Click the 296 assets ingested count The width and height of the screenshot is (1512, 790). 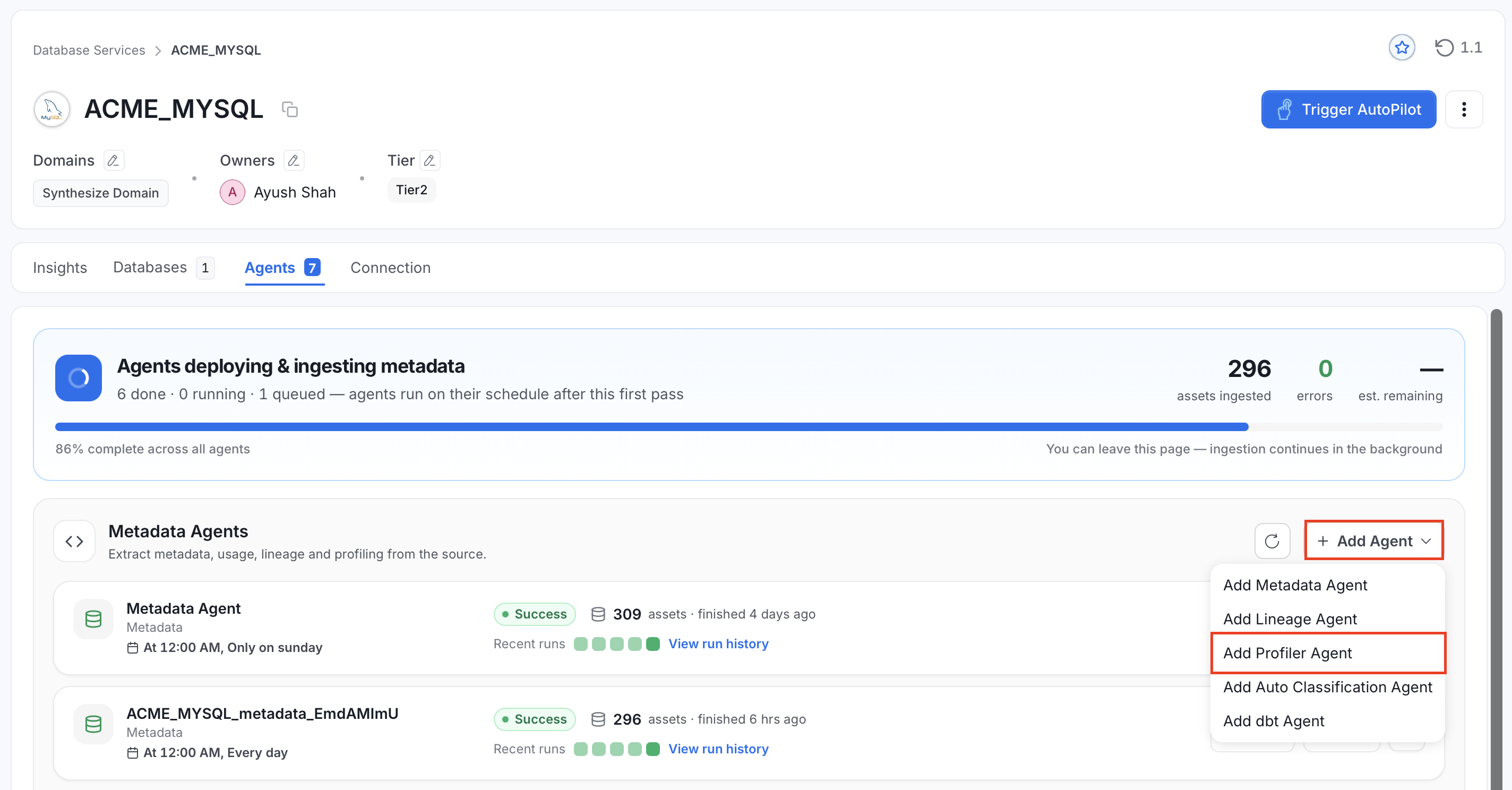tap(1249, 368)
